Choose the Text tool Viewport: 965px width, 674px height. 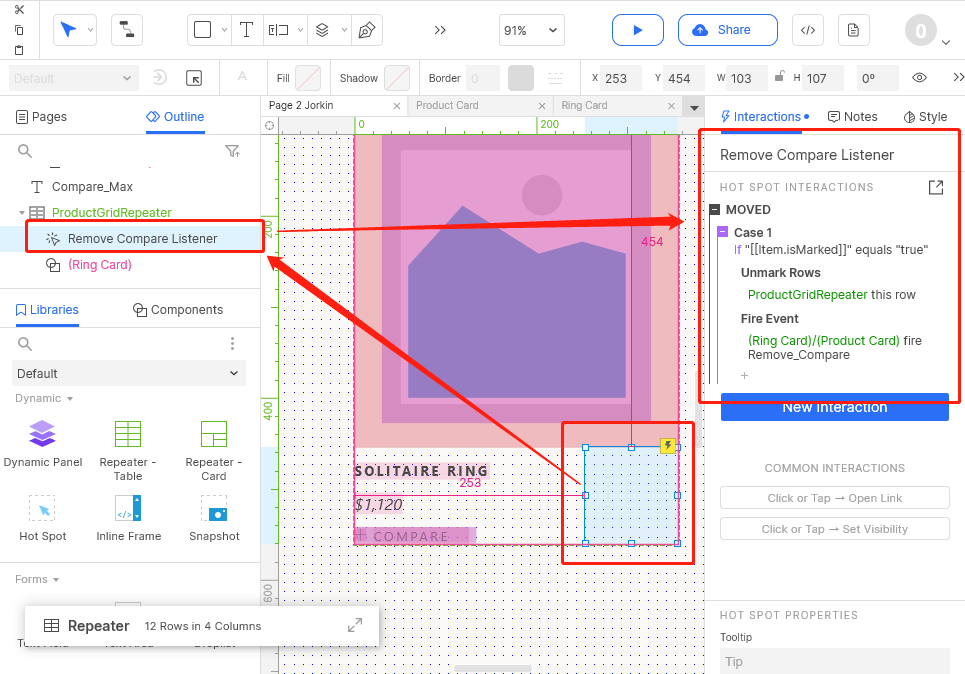[x=246, y=30]
